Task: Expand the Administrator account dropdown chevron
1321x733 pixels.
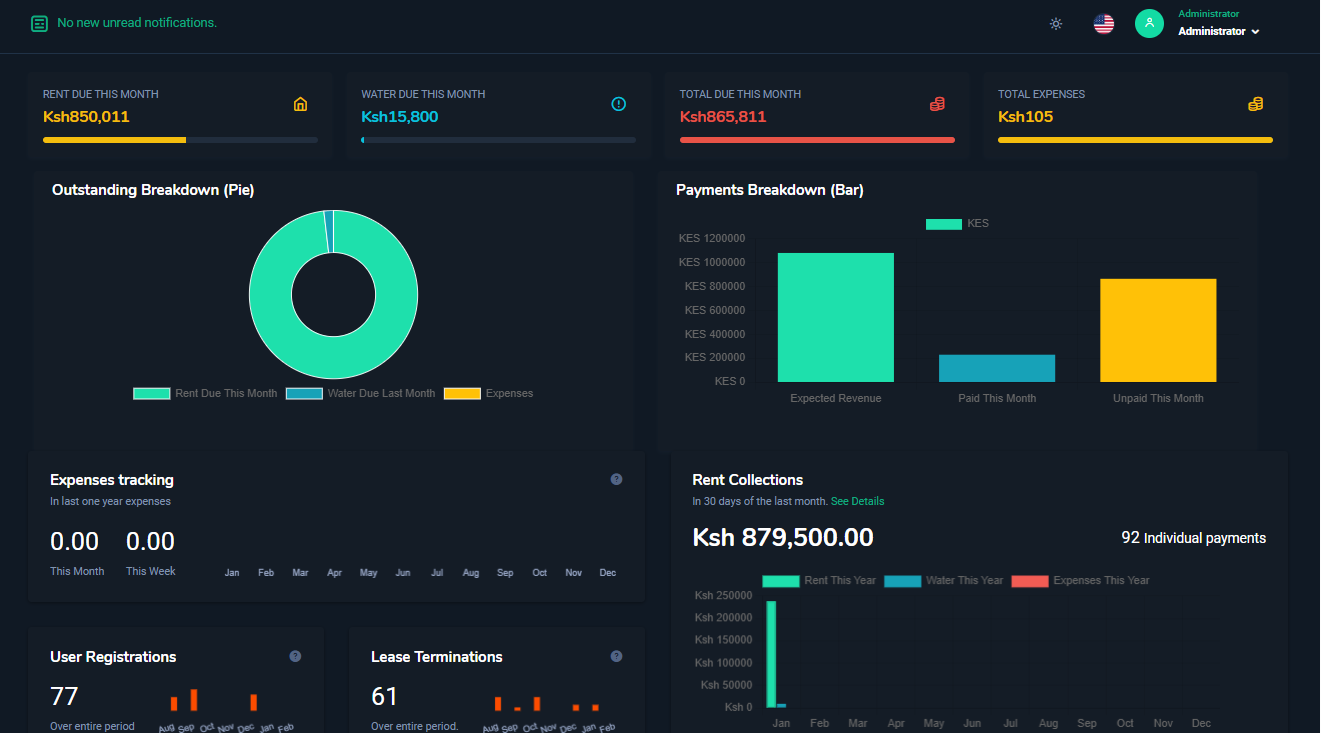Action: point(1255,32)
